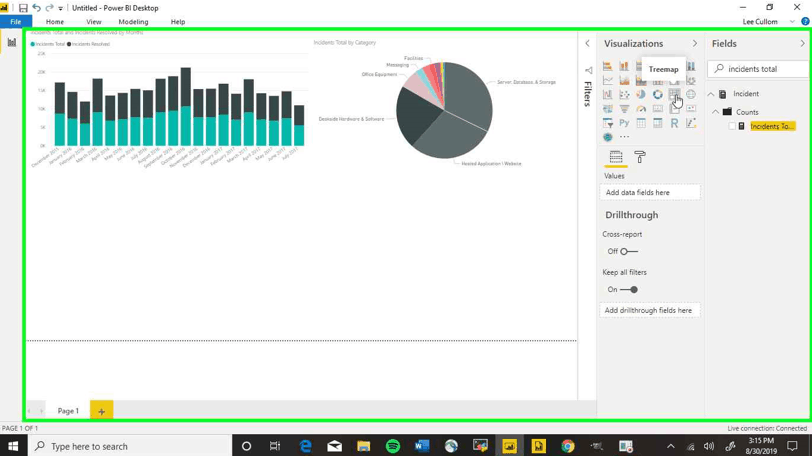Toggle the Keep all filters switch
This screenshot has height=456, width=812.
629,289
